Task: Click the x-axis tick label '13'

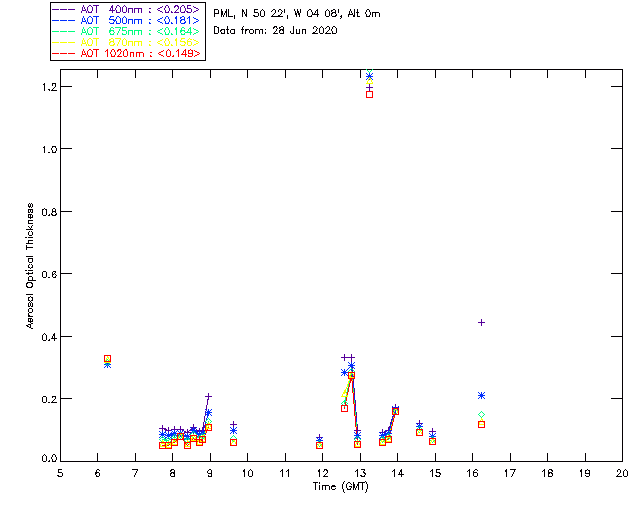Action: click(x=360, y=473)
